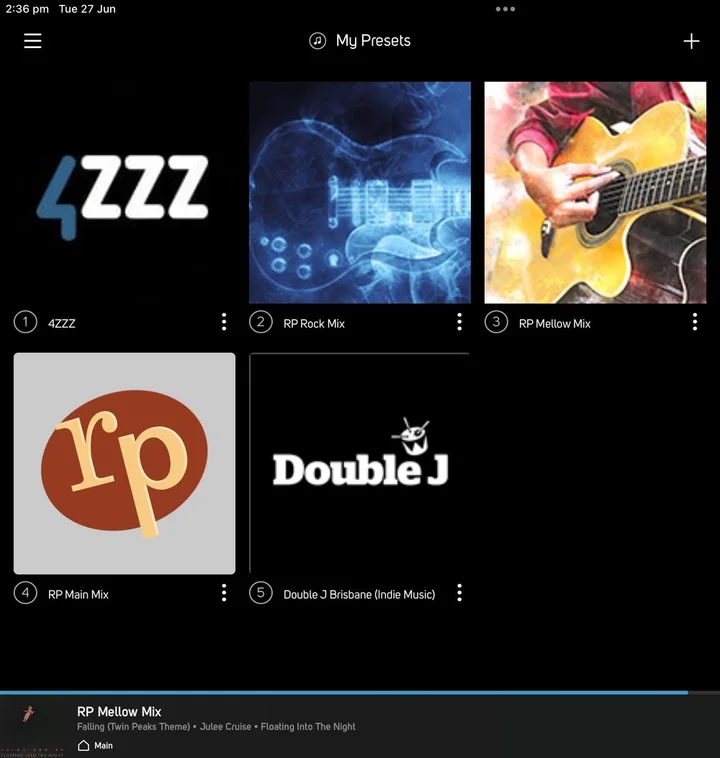
Task: Select preset number 2 circle
Action: [261, 322]
